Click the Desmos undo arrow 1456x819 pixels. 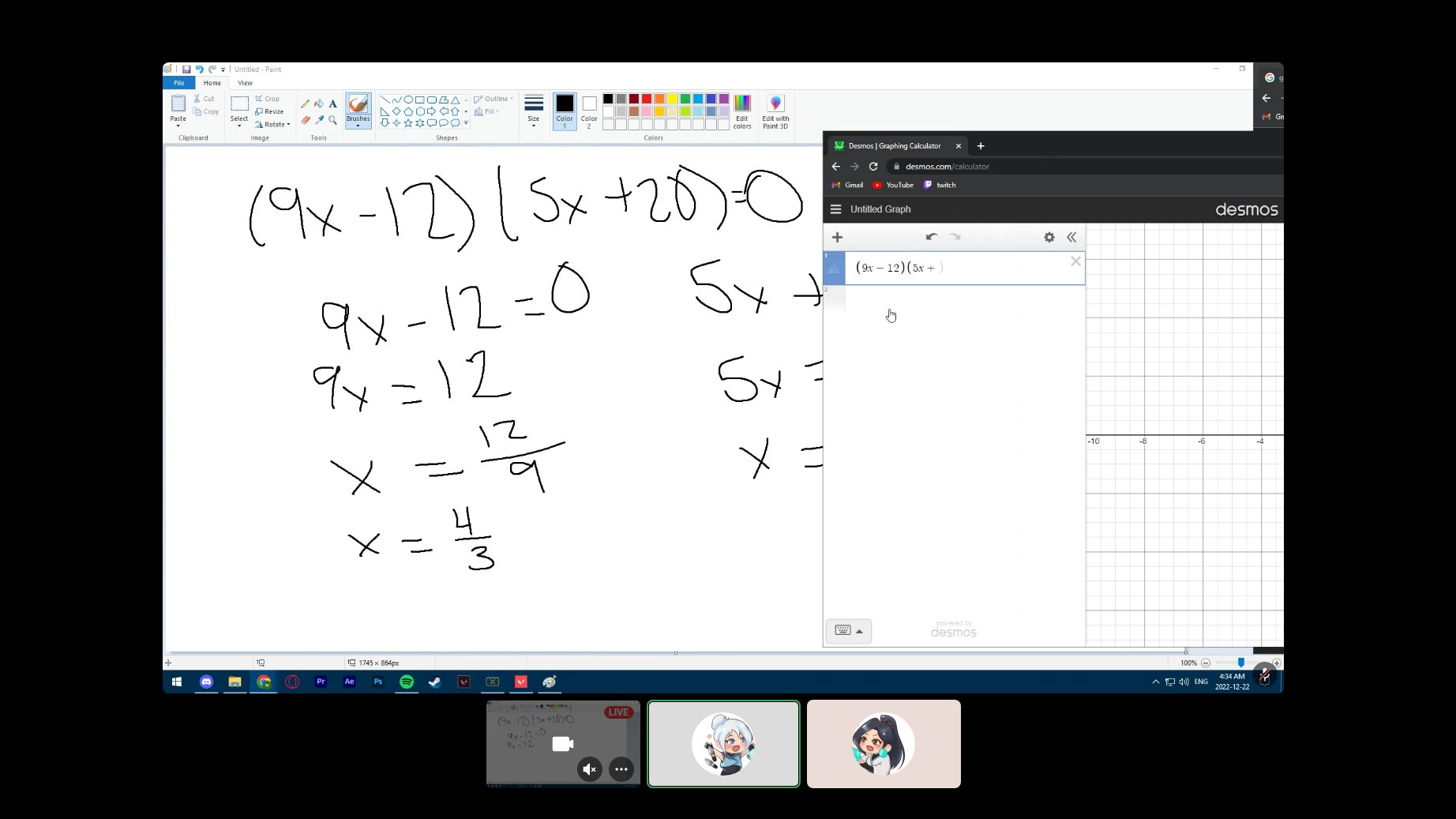click(x=932, y=237)
